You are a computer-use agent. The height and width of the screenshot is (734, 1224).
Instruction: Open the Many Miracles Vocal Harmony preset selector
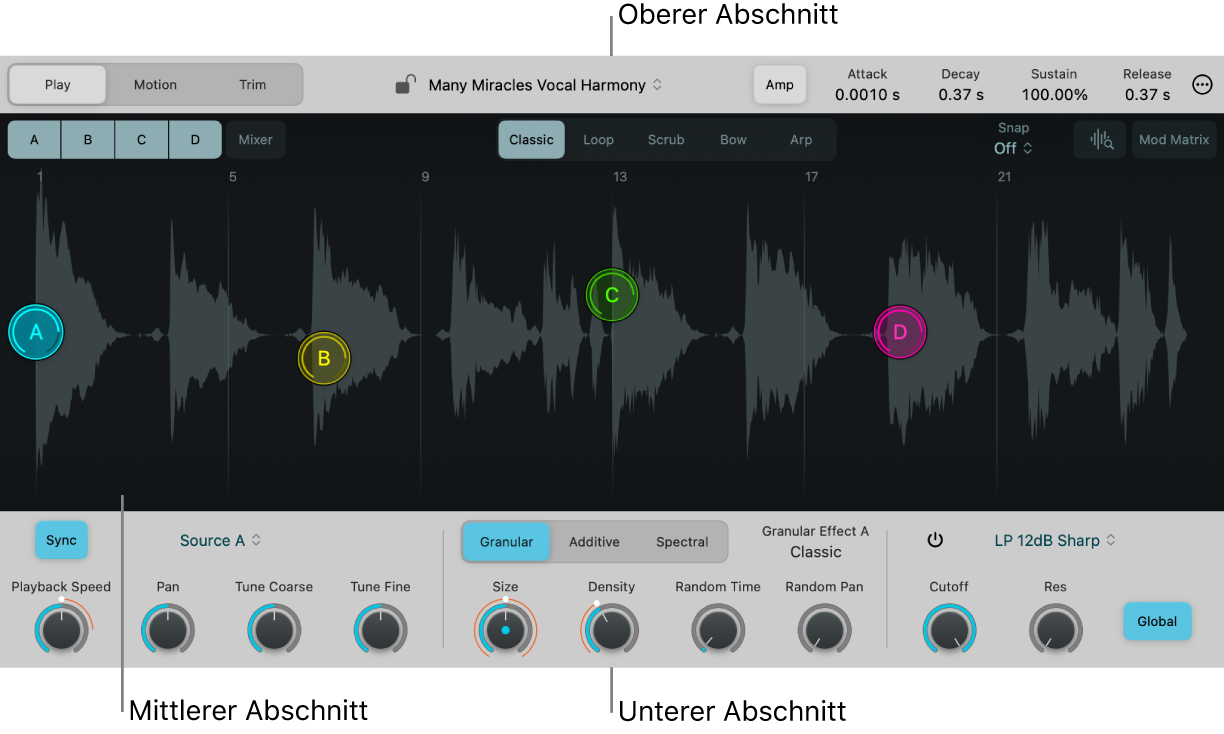click(x=536, y=85)
